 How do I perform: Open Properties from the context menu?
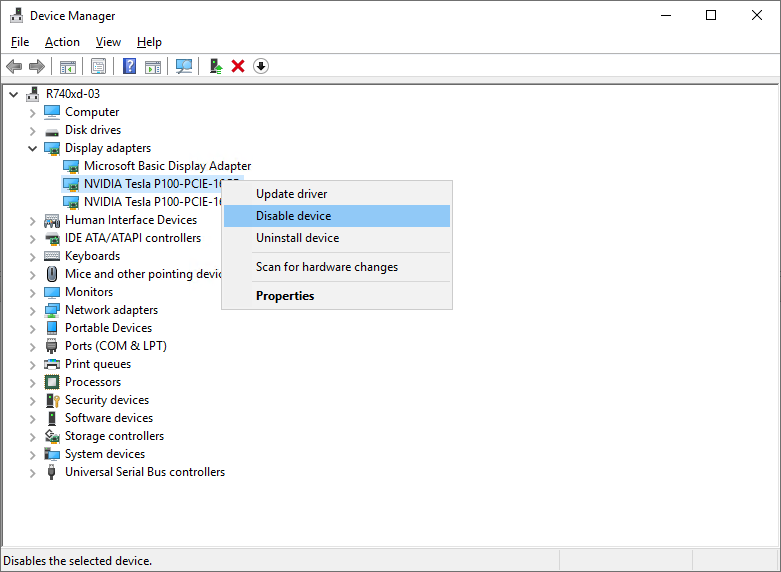[x=285, y=296]
